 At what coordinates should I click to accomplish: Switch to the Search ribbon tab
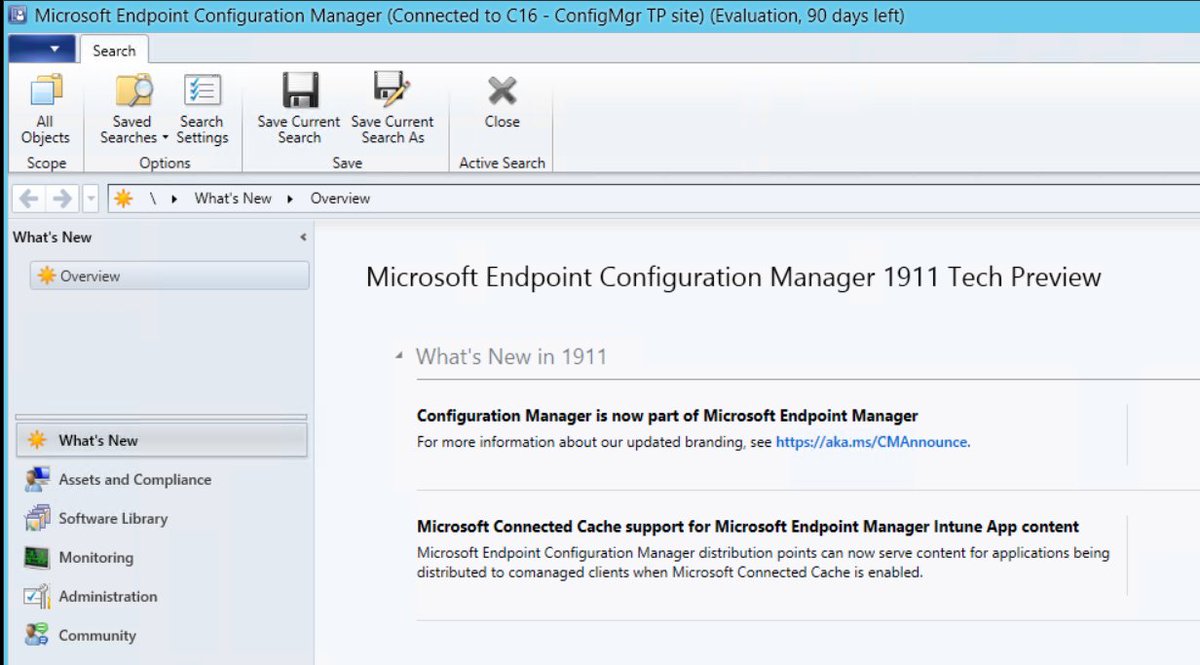coord(114,50)
